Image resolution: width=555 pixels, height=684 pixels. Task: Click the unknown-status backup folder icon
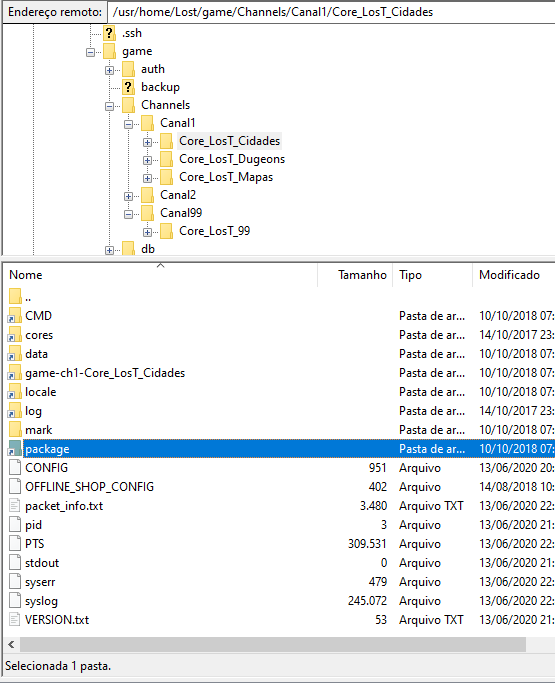click(x=128, y=87)
